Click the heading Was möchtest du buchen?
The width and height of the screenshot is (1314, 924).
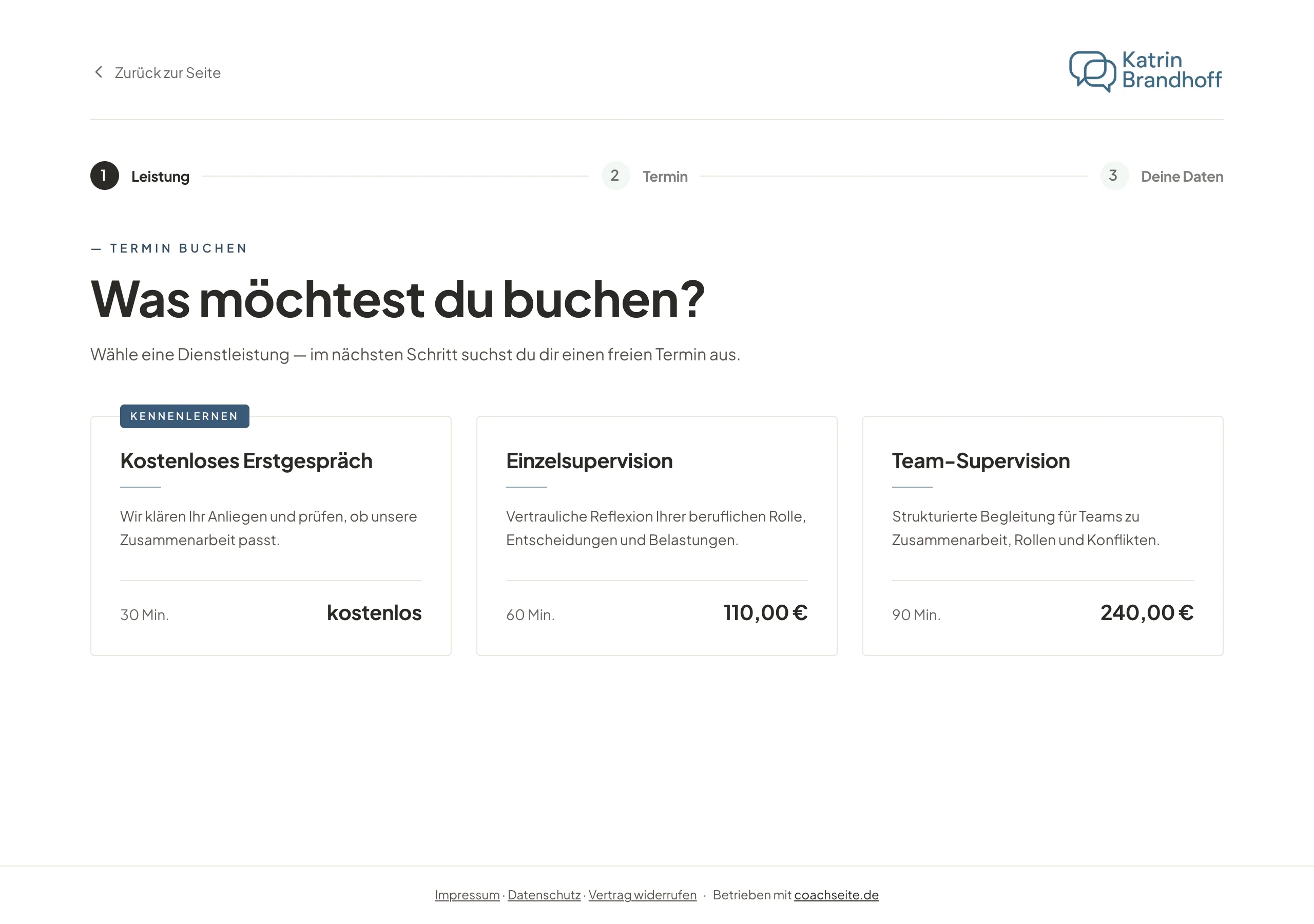(398, 299)
